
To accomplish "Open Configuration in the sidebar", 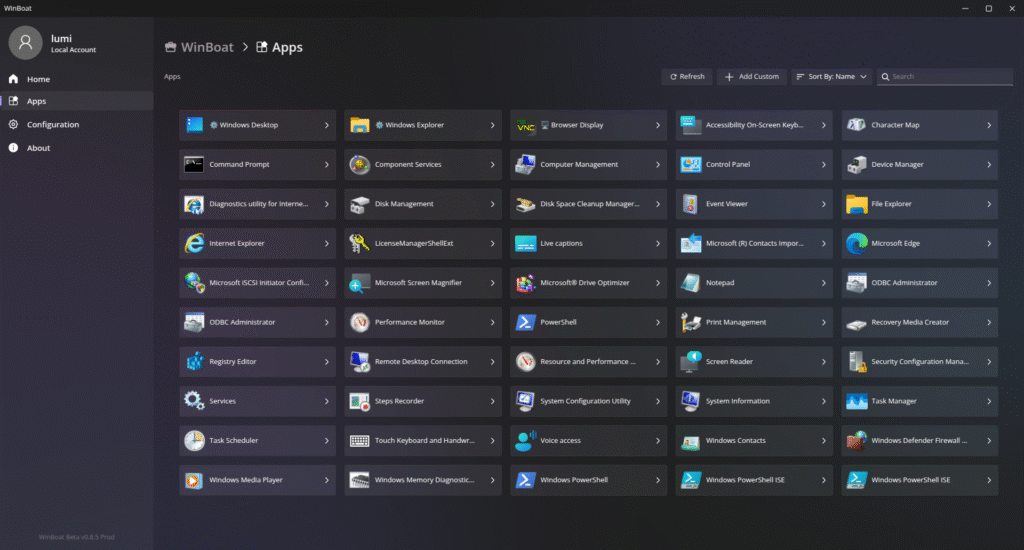I will (x=52, y=125).
